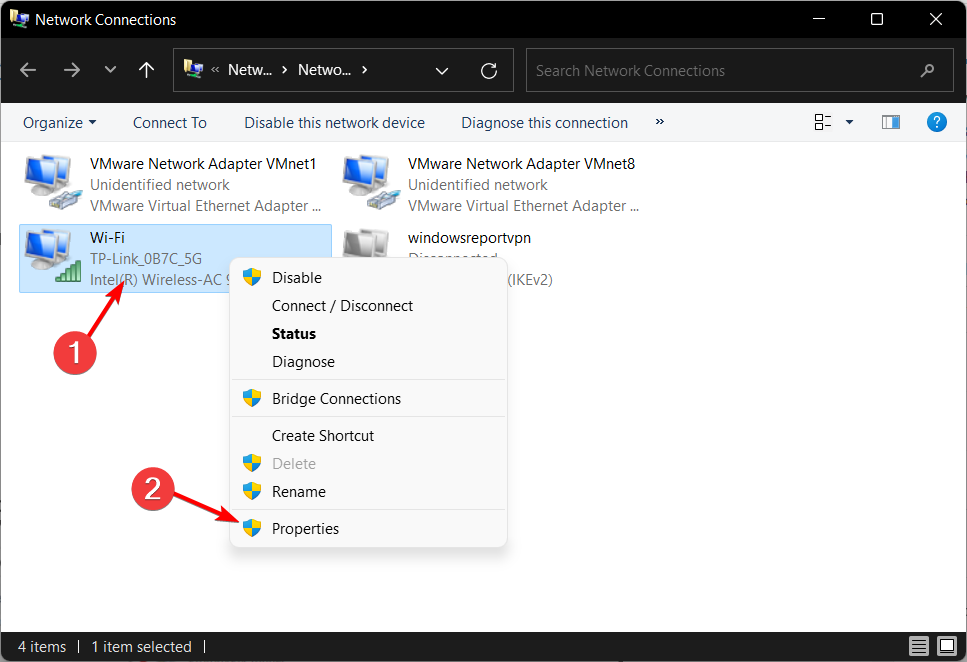Click the Back navigation arrow

28,70
